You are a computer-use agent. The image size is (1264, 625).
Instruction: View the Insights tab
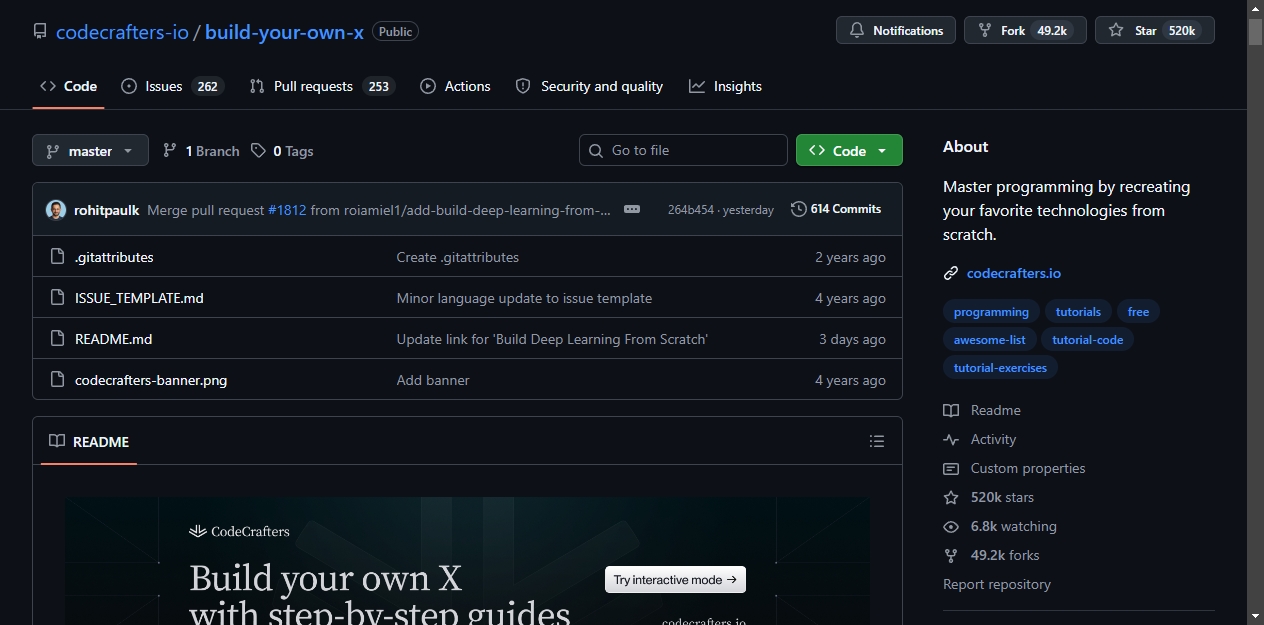coord(725,86)
